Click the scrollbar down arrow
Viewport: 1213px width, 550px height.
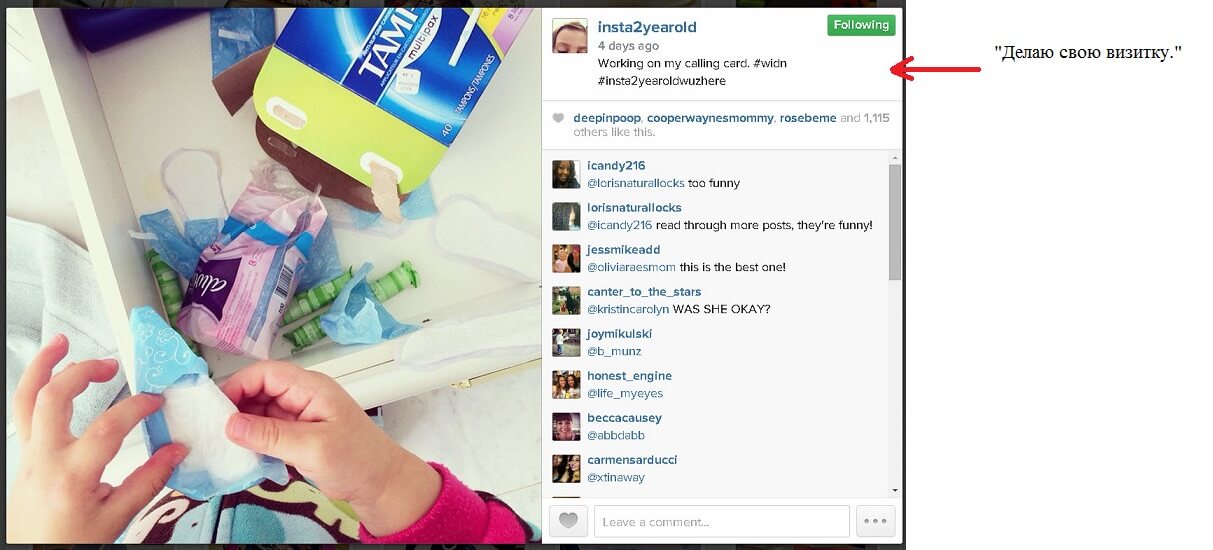click(895, 491)
